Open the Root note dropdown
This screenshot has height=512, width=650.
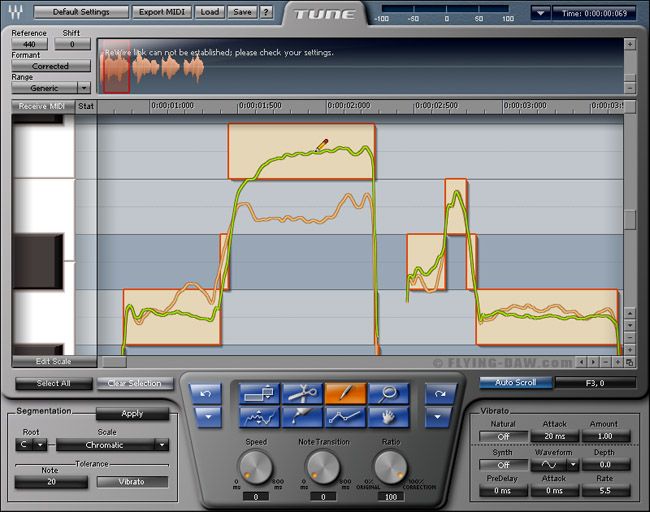[x=40, y=445]
